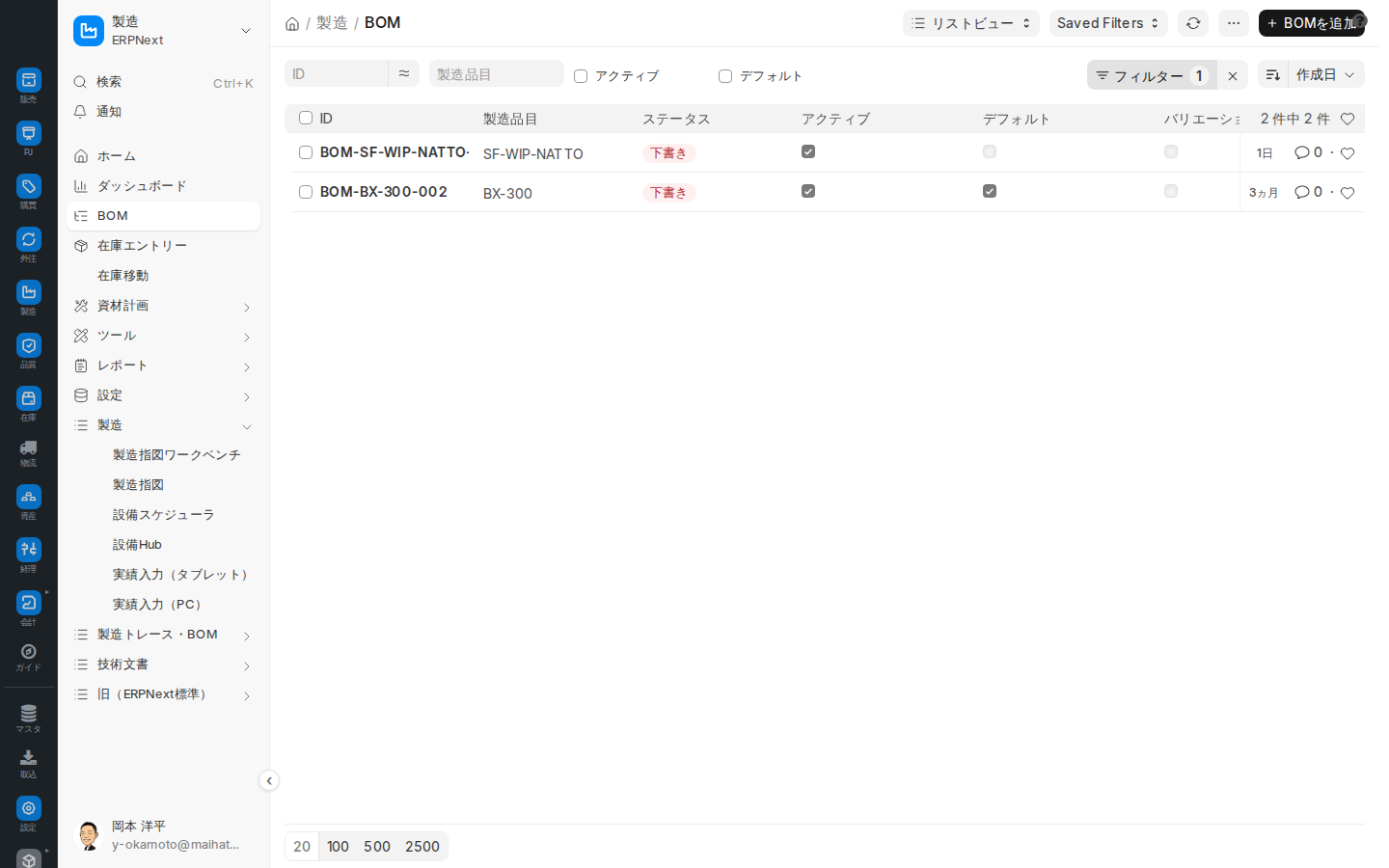Open the 販売 module in the icon rail
This screenshot has height=868, width=1389.
(29, 81)
